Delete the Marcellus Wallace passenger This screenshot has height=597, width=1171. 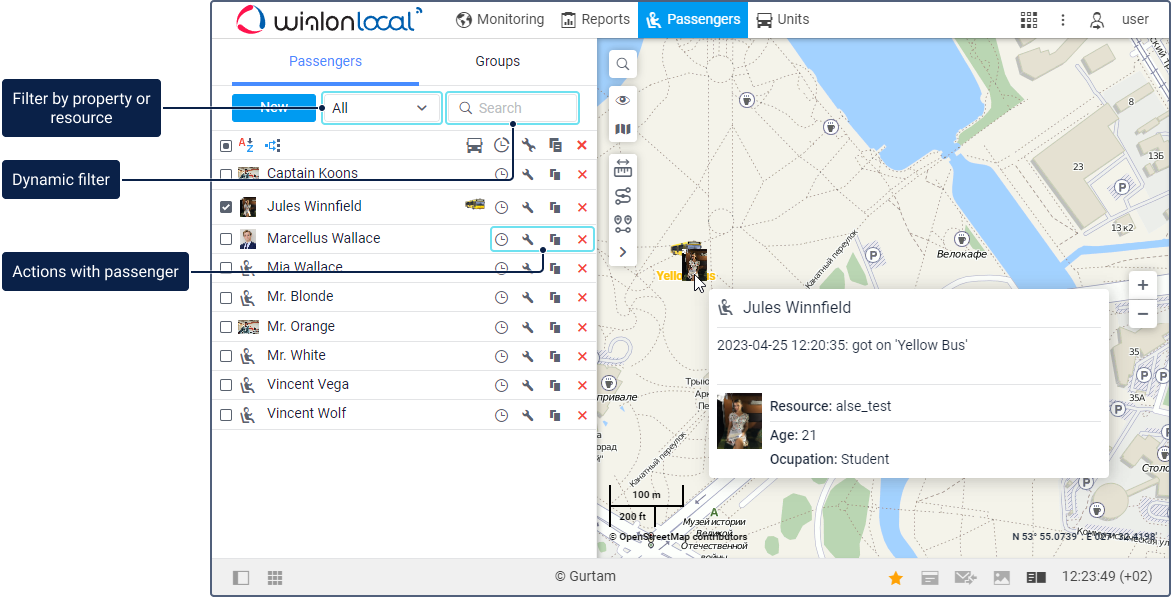pos(583,239)
